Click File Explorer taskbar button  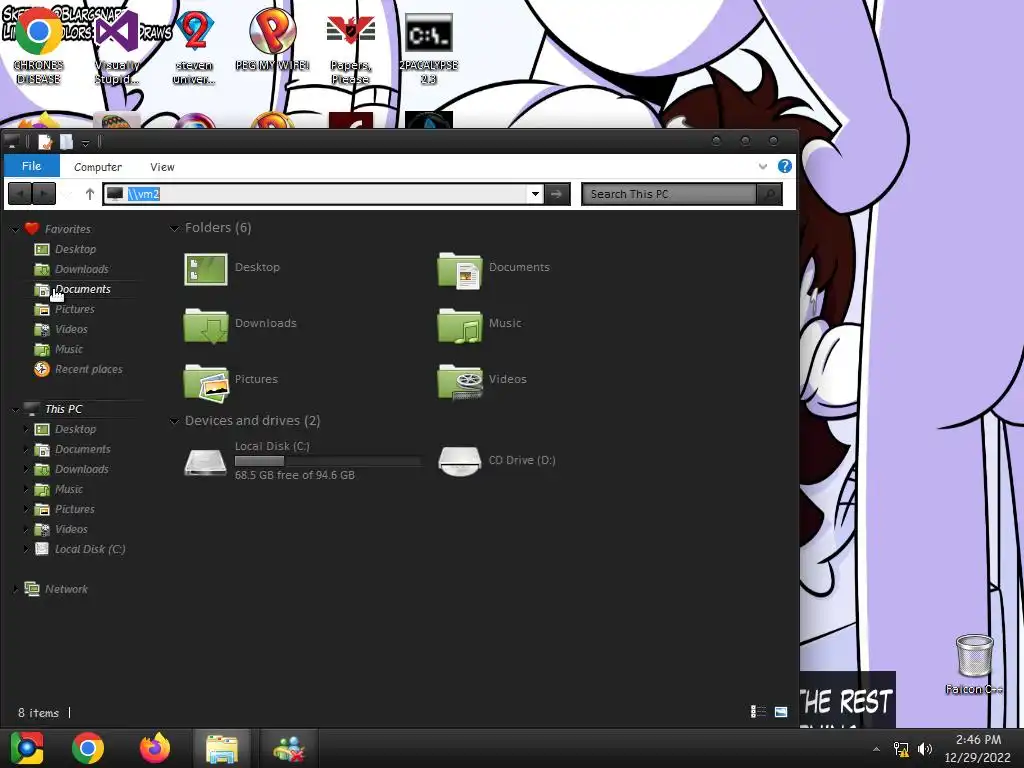(x=222, y=748)
